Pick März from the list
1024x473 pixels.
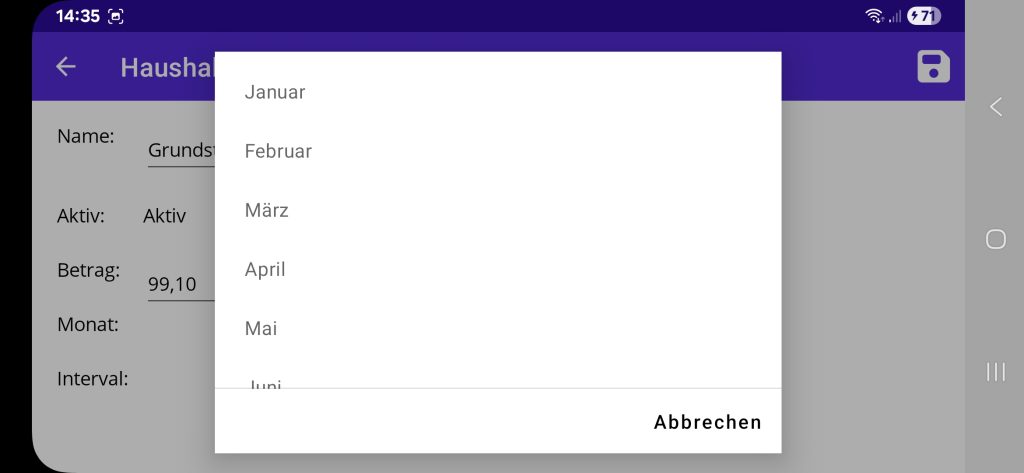tap(267, 210)
